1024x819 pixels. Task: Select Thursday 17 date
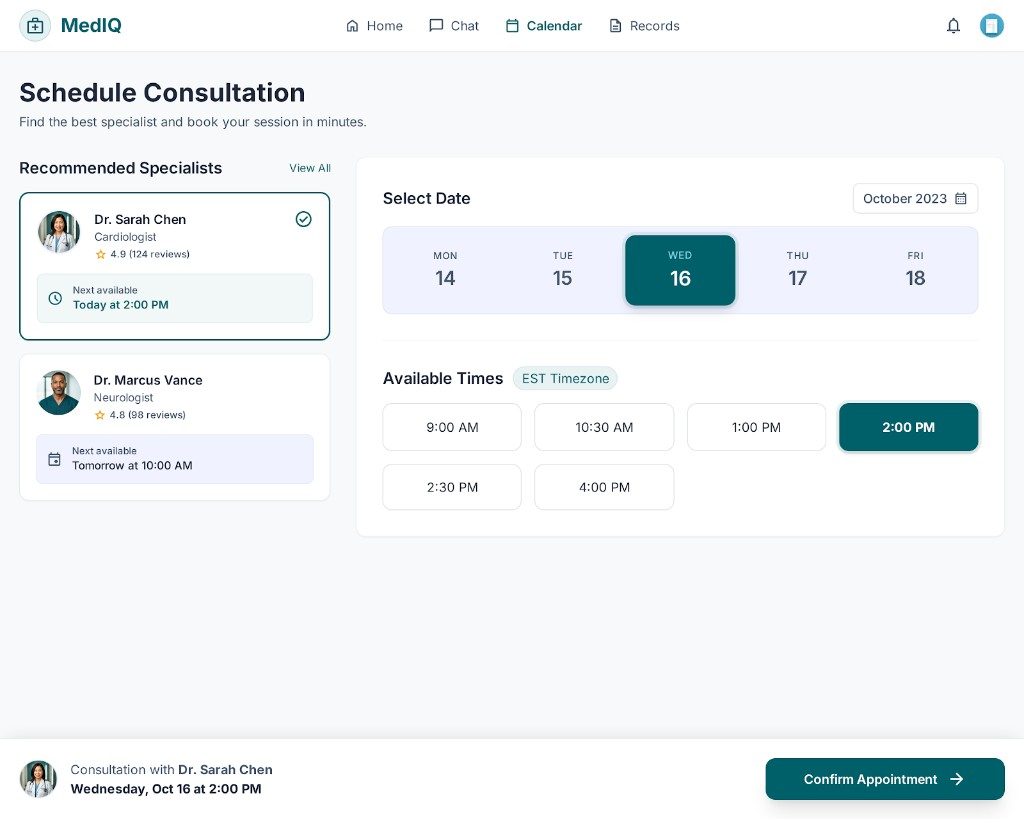point(797,270)
